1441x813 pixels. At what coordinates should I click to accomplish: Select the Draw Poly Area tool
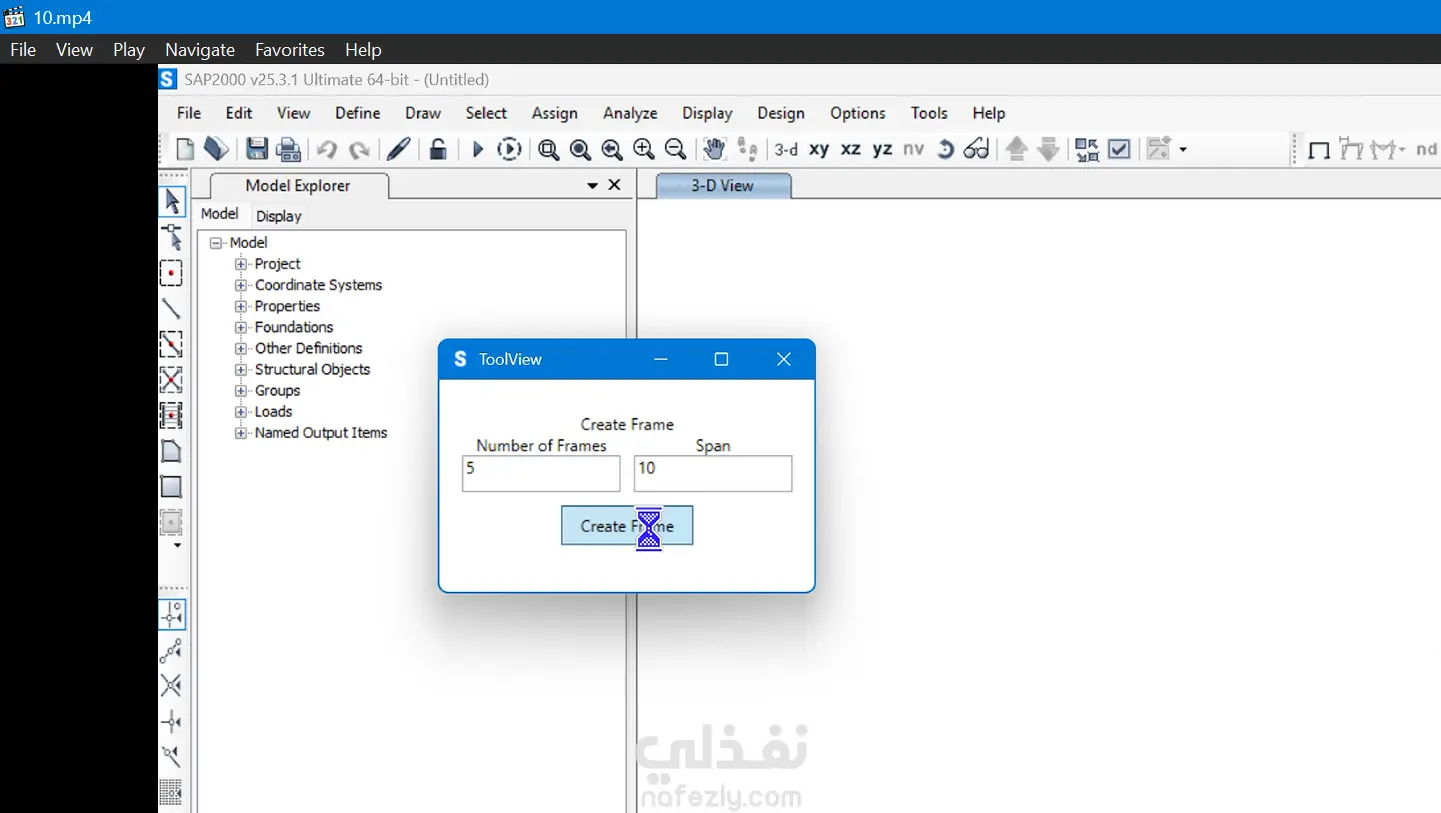172,451
